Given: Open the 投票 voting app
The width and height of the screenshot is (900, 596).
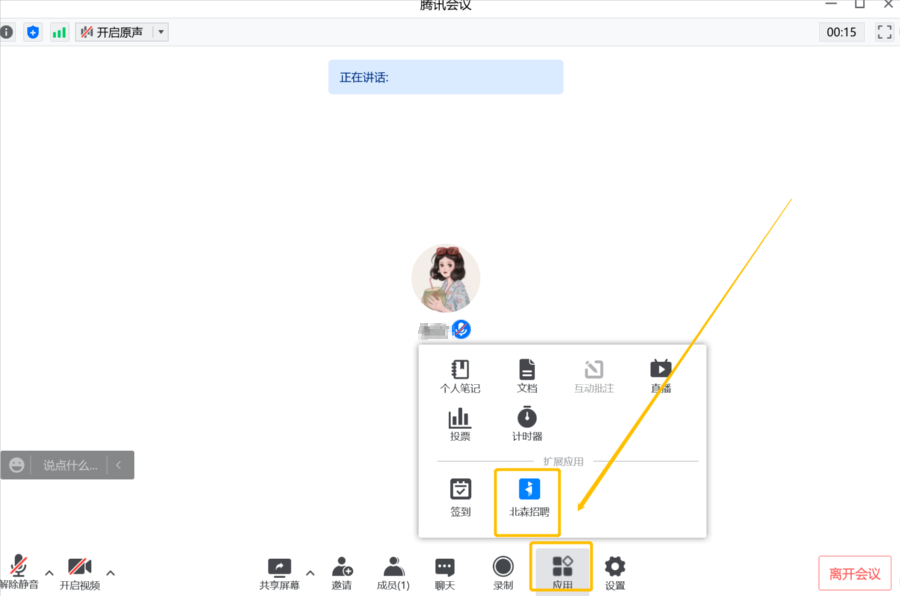Looking at the screenshot, I should pyautogui.click(x=460, y=425).
